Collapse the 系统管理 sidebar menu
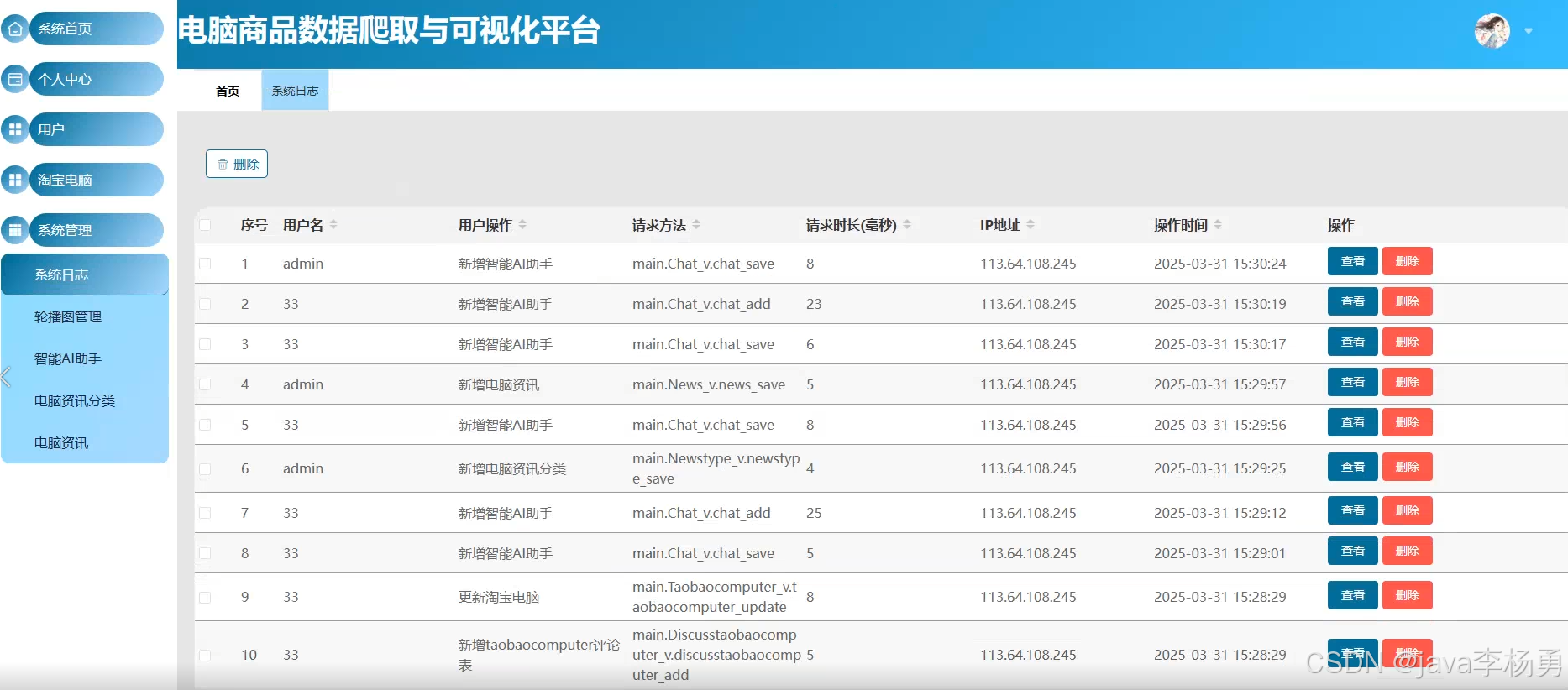The width and height of the screenshot is (1568, 690). (x=97, y=230)
